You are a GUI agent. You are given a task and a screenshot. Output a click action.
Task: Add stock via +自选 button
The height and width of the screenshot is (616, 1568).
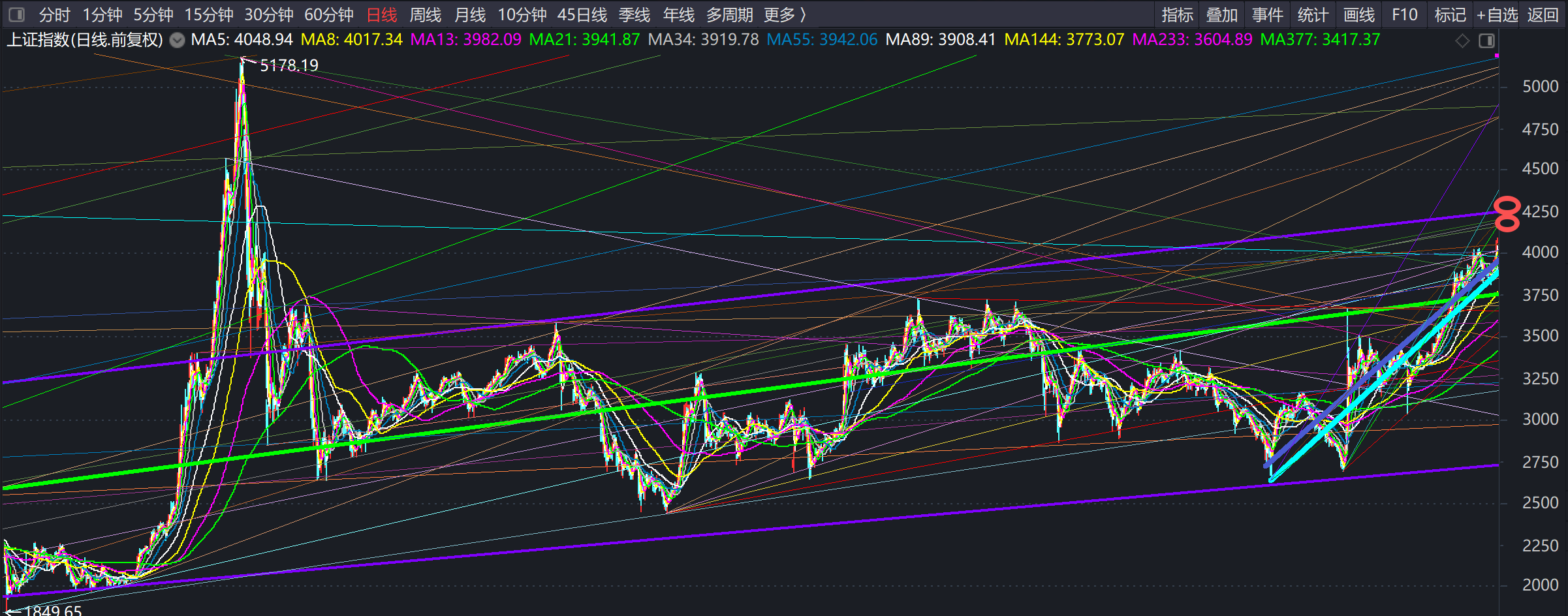[x=1497, y=14]
